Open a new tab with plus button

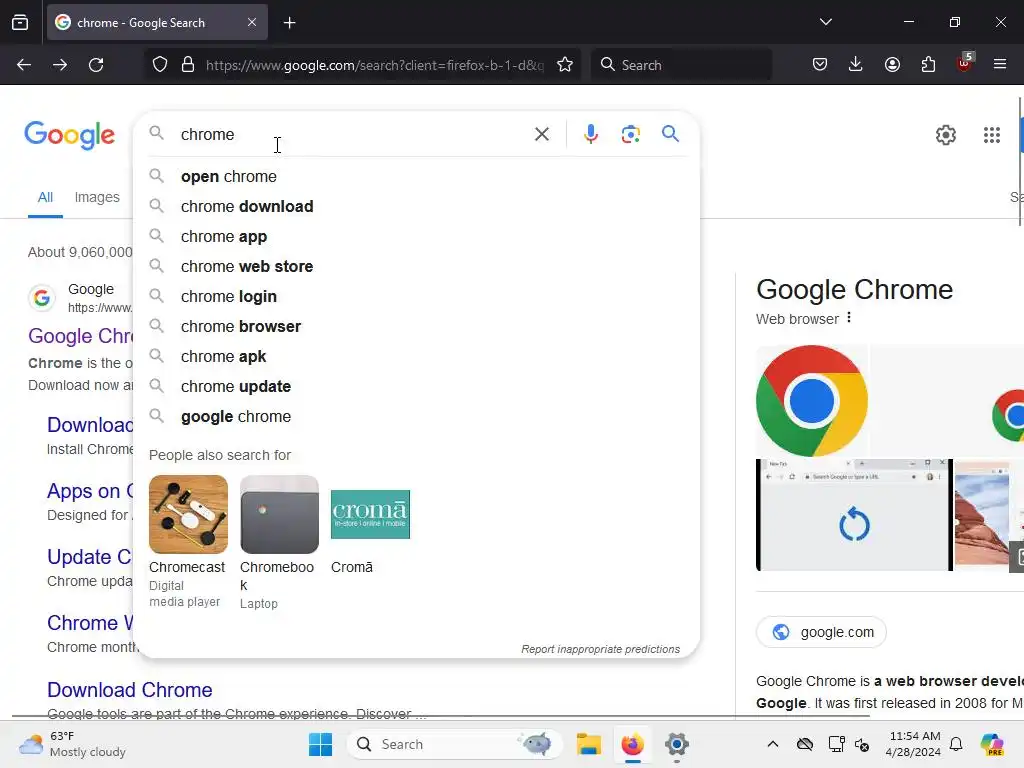(x=289, y=23)
